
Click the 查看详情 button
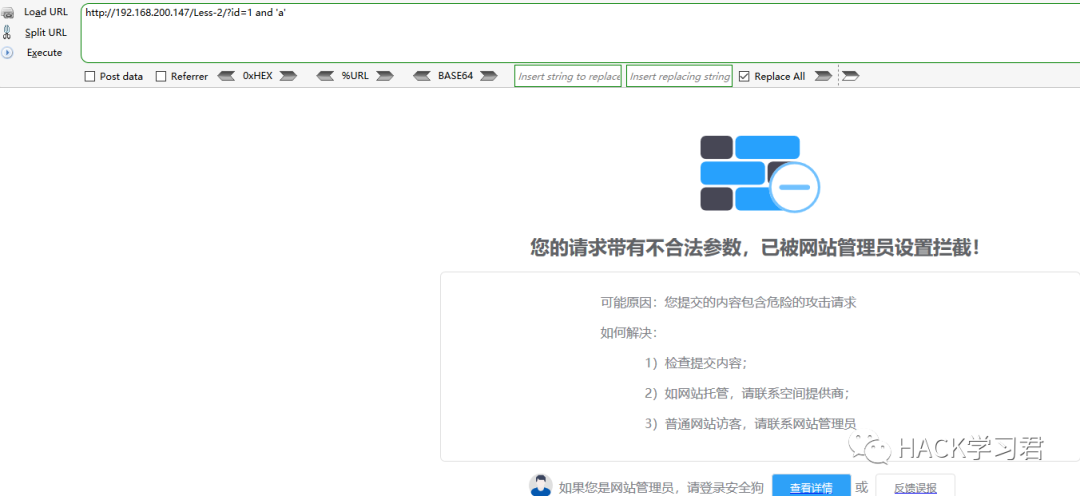(x=811, y=488)
